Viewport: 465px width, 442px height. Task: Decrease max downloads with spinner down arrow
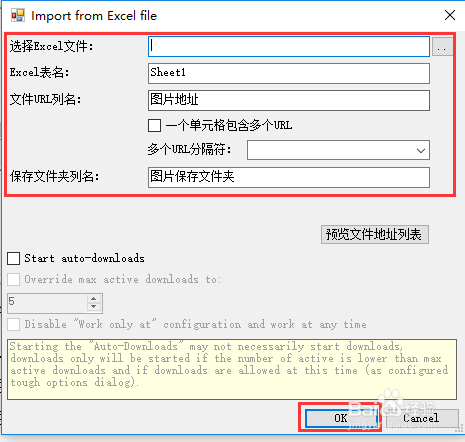94,307
